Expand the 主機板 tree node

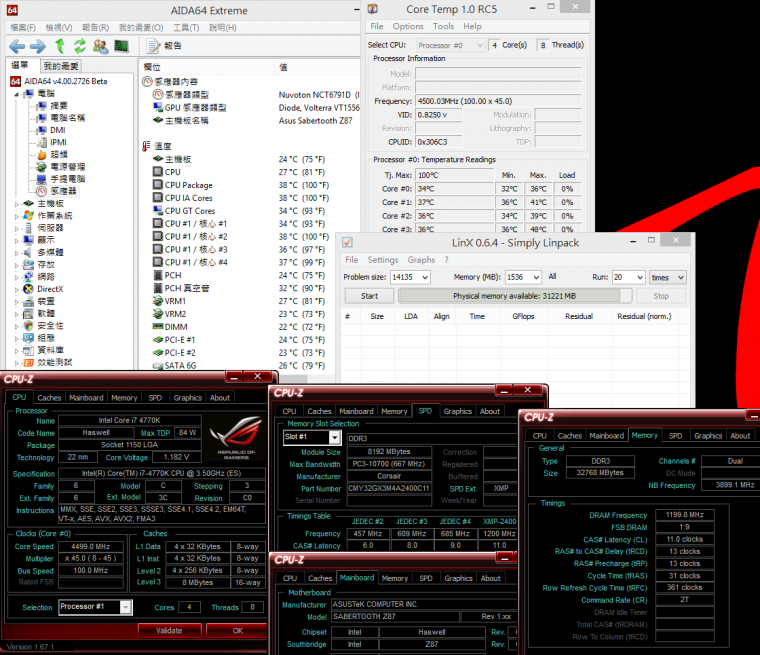tap(17, 203)
